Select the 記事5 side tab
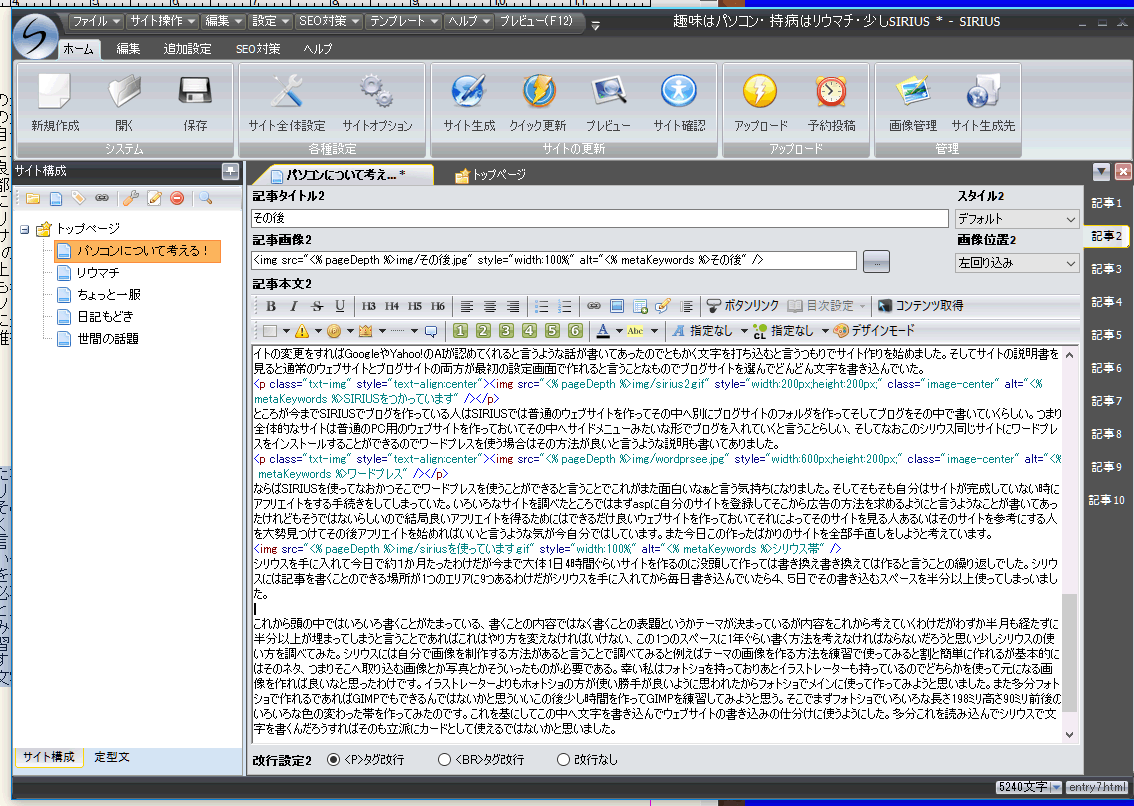 click(x=1105, y=335)
